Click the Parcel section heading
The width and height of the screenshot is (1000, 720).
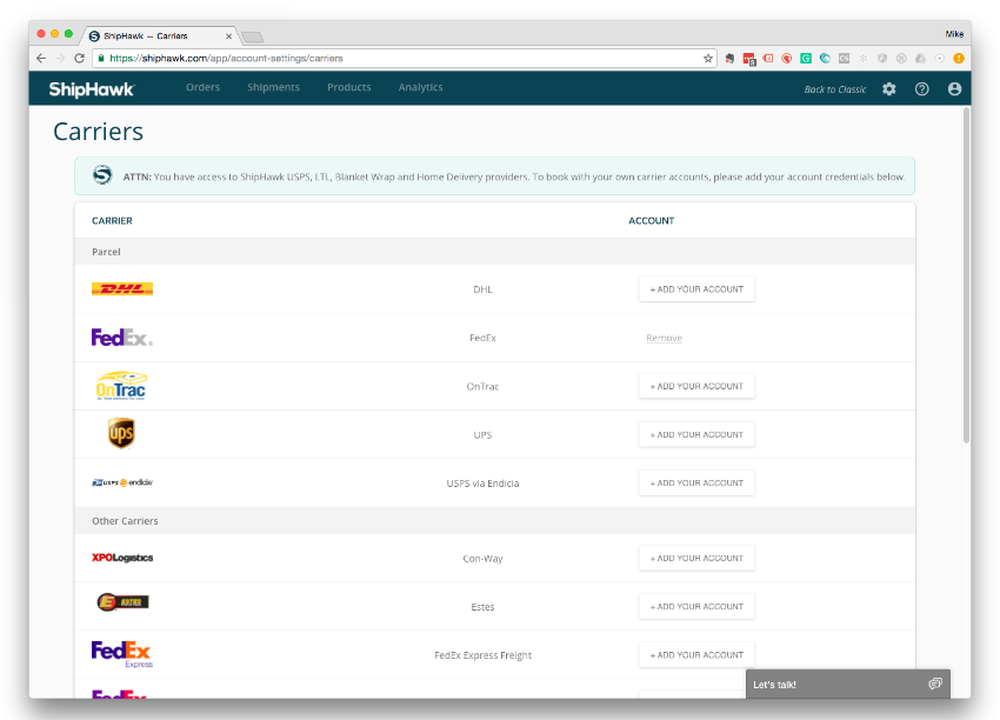106,252
